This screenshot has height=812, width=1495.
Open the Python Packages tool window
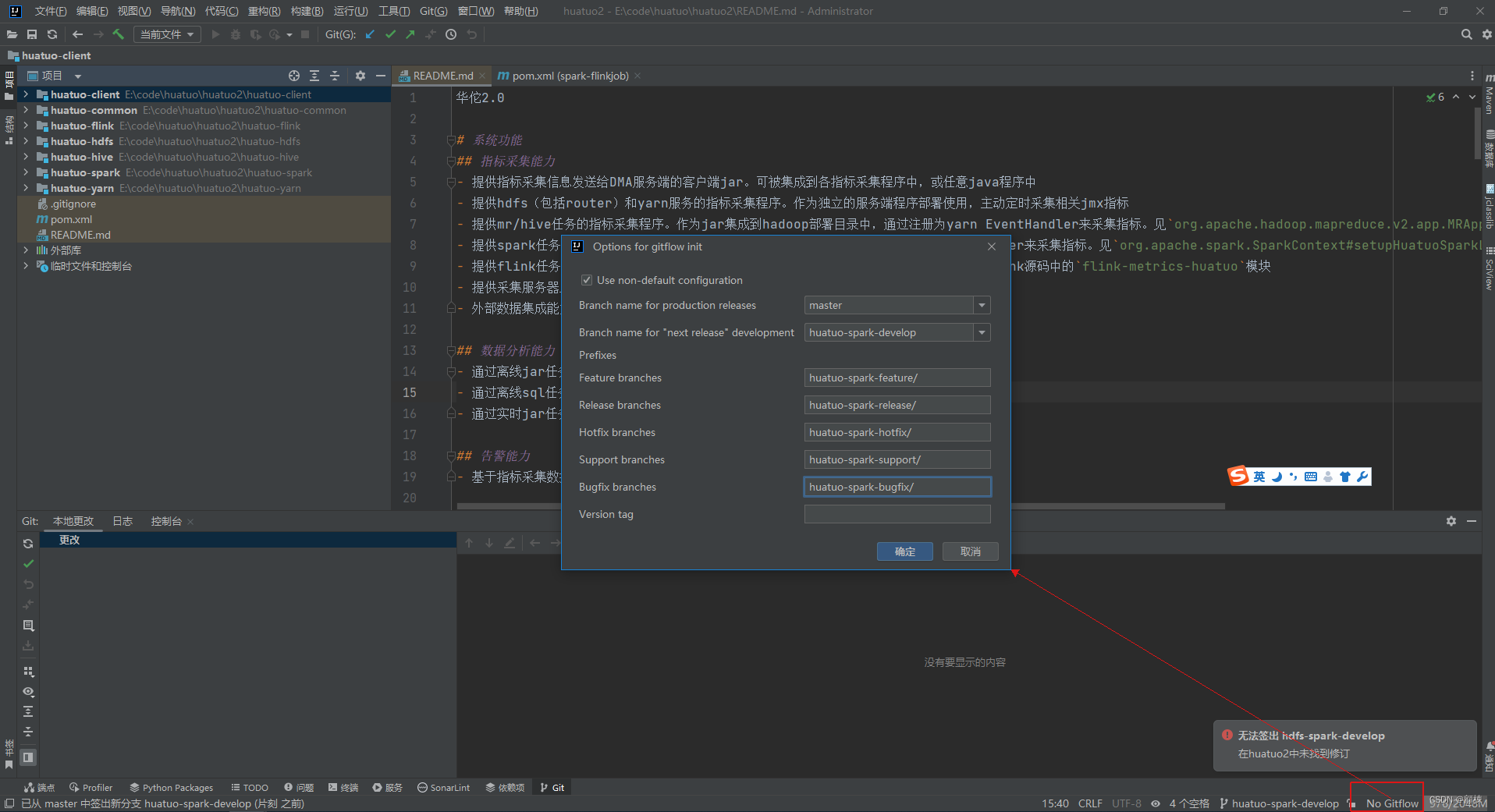pos(171,788)
